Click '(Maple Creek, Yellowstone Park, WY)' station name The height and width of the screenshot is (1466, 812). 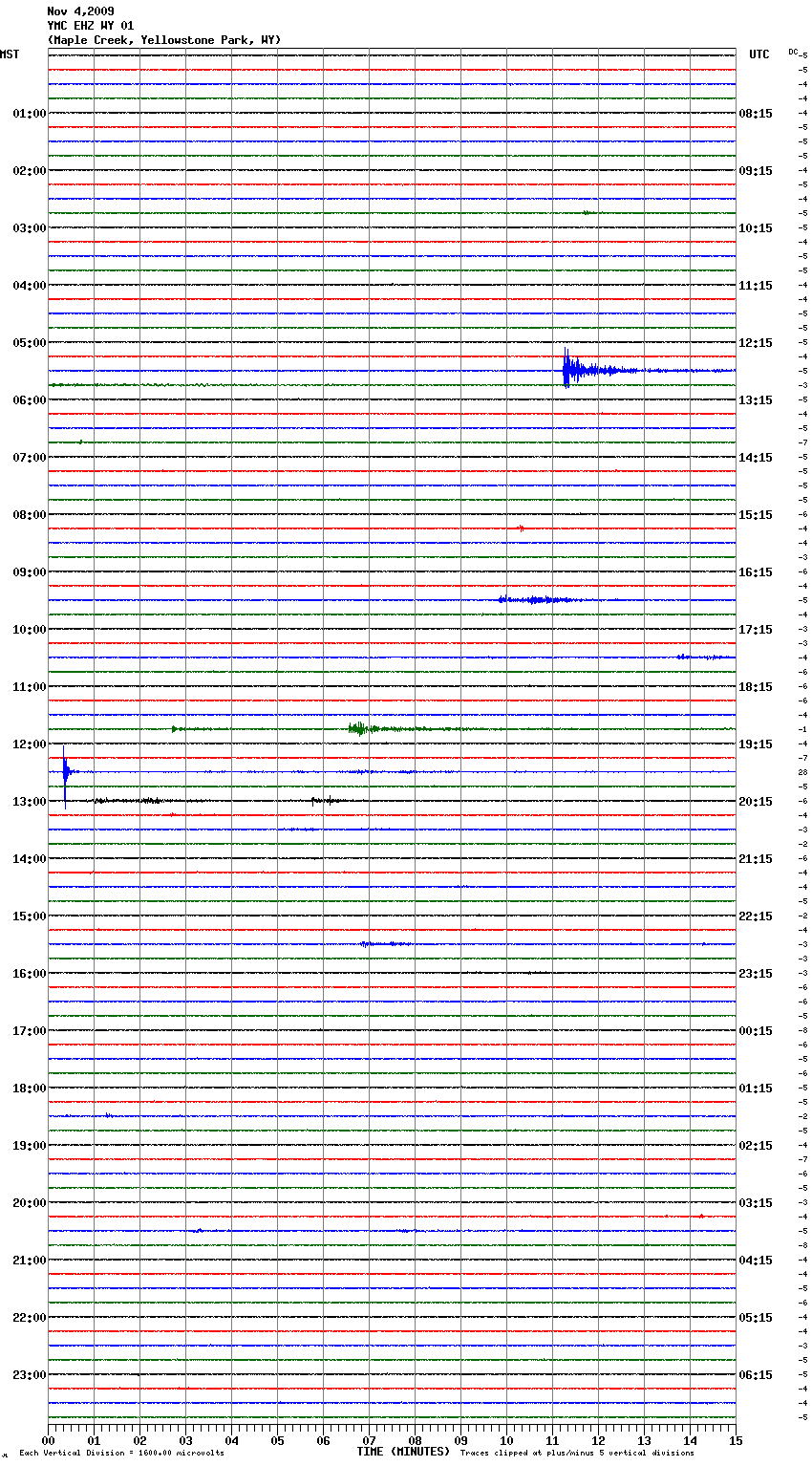pos(164,40)
